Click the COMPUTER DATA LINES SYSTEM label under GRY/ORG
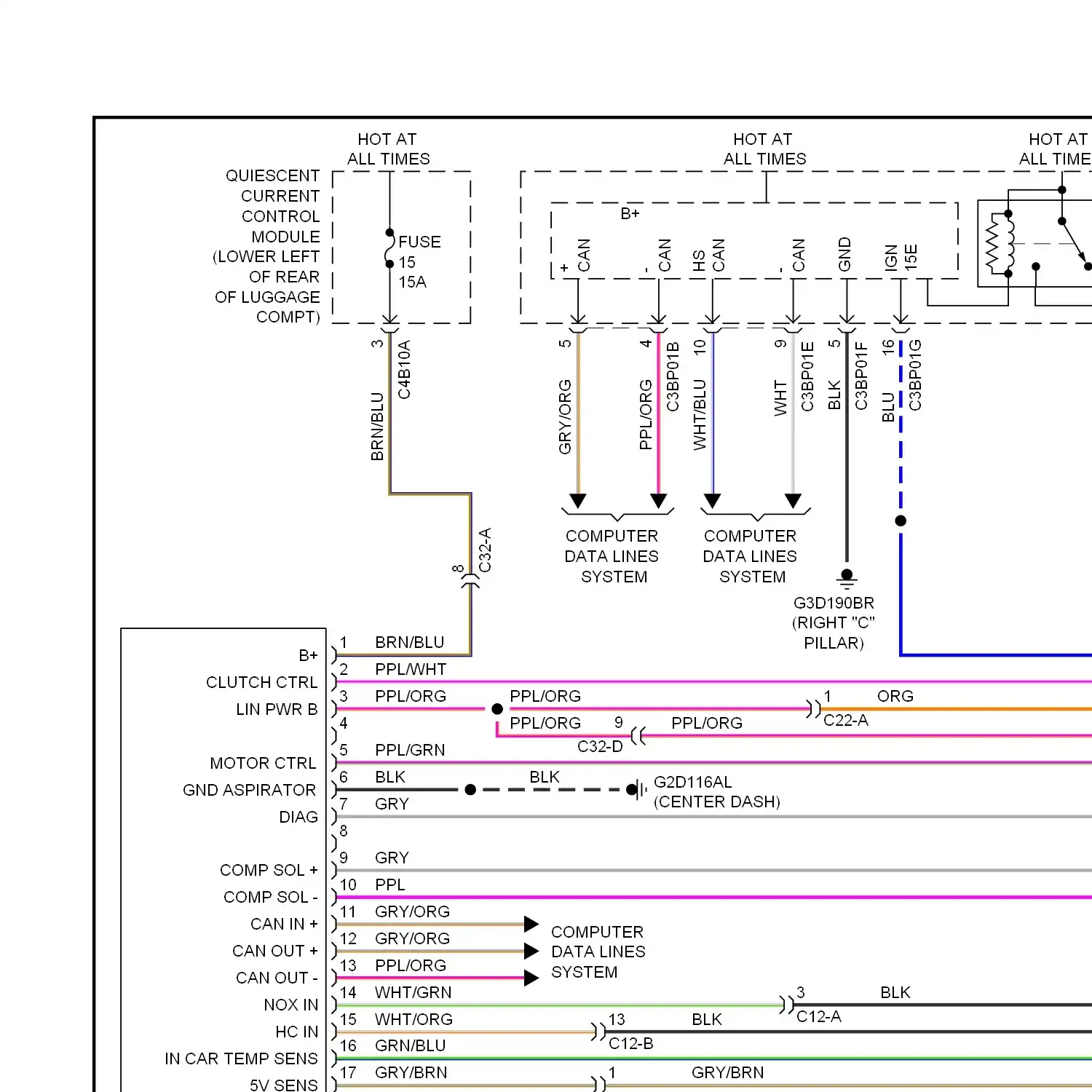The width and height of the screenshot is (1092, 1092). [x=612, y=556]
